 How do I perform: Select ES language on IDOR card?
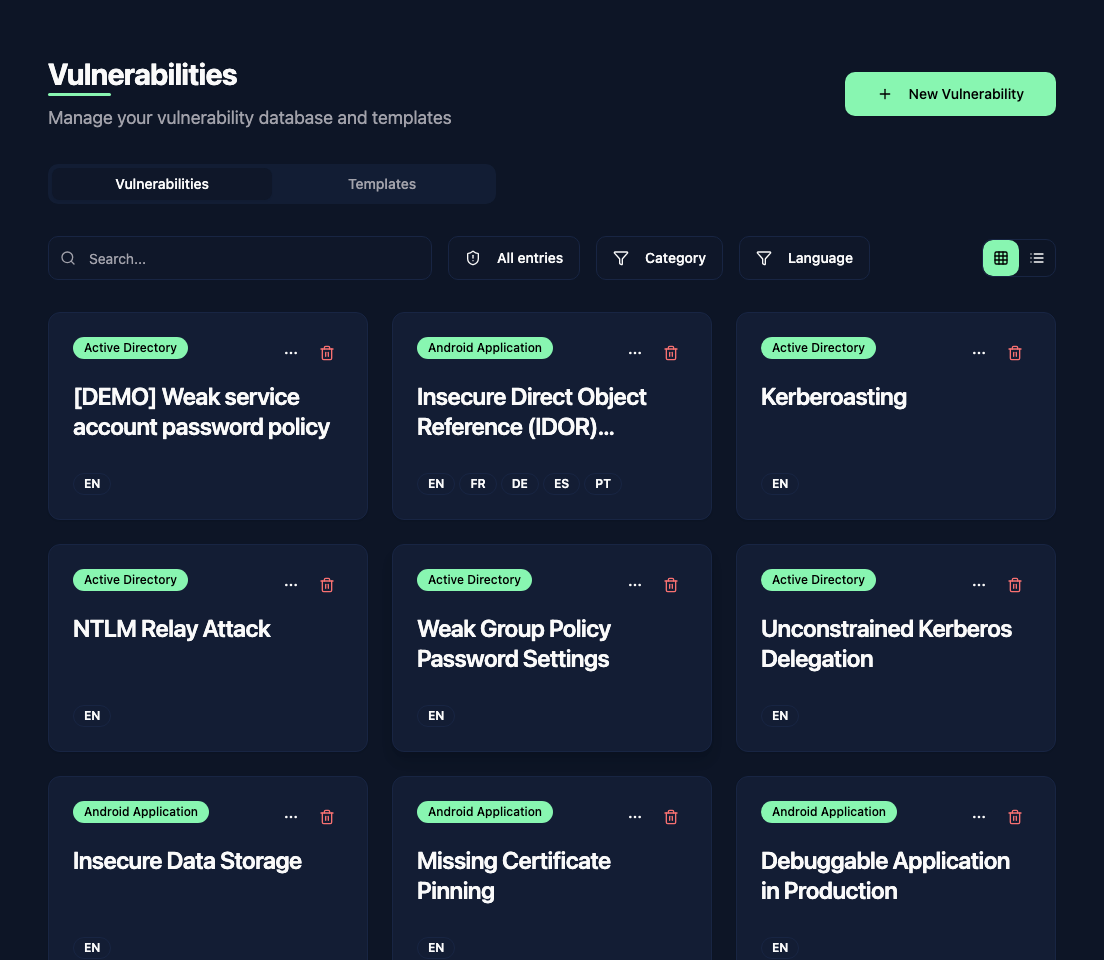coord(561,484)
